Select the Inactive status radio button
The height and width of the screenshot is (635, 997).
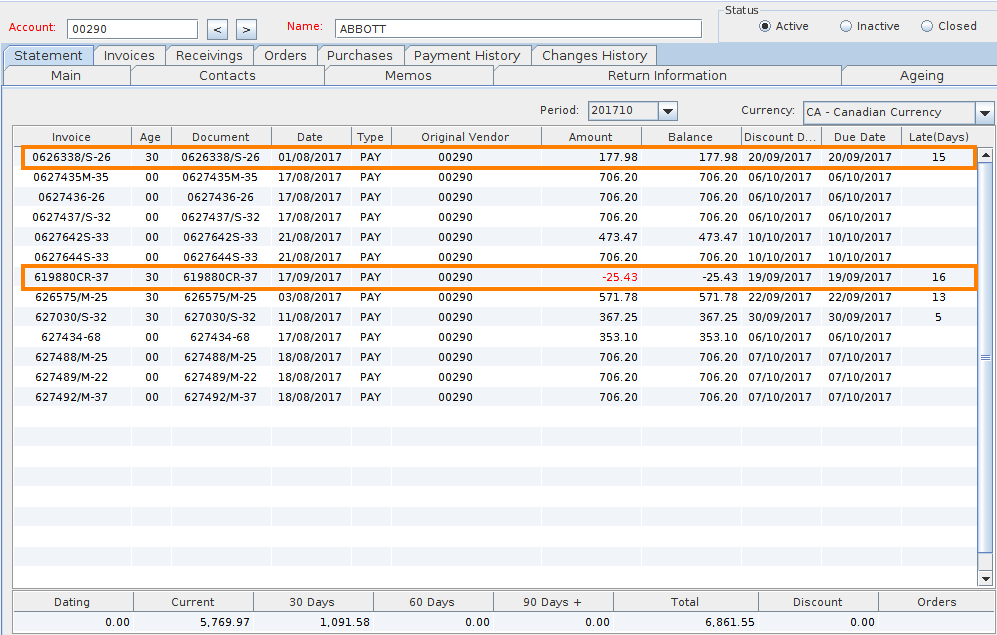[x=846, y=26]
